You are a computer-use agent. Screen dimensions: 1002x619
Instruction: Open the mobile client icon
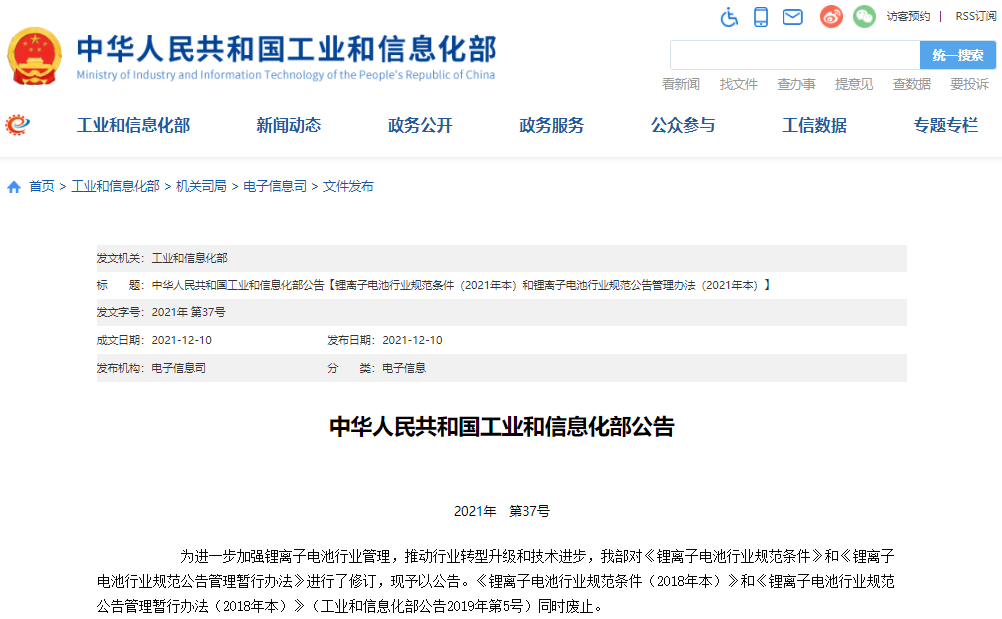762,17
